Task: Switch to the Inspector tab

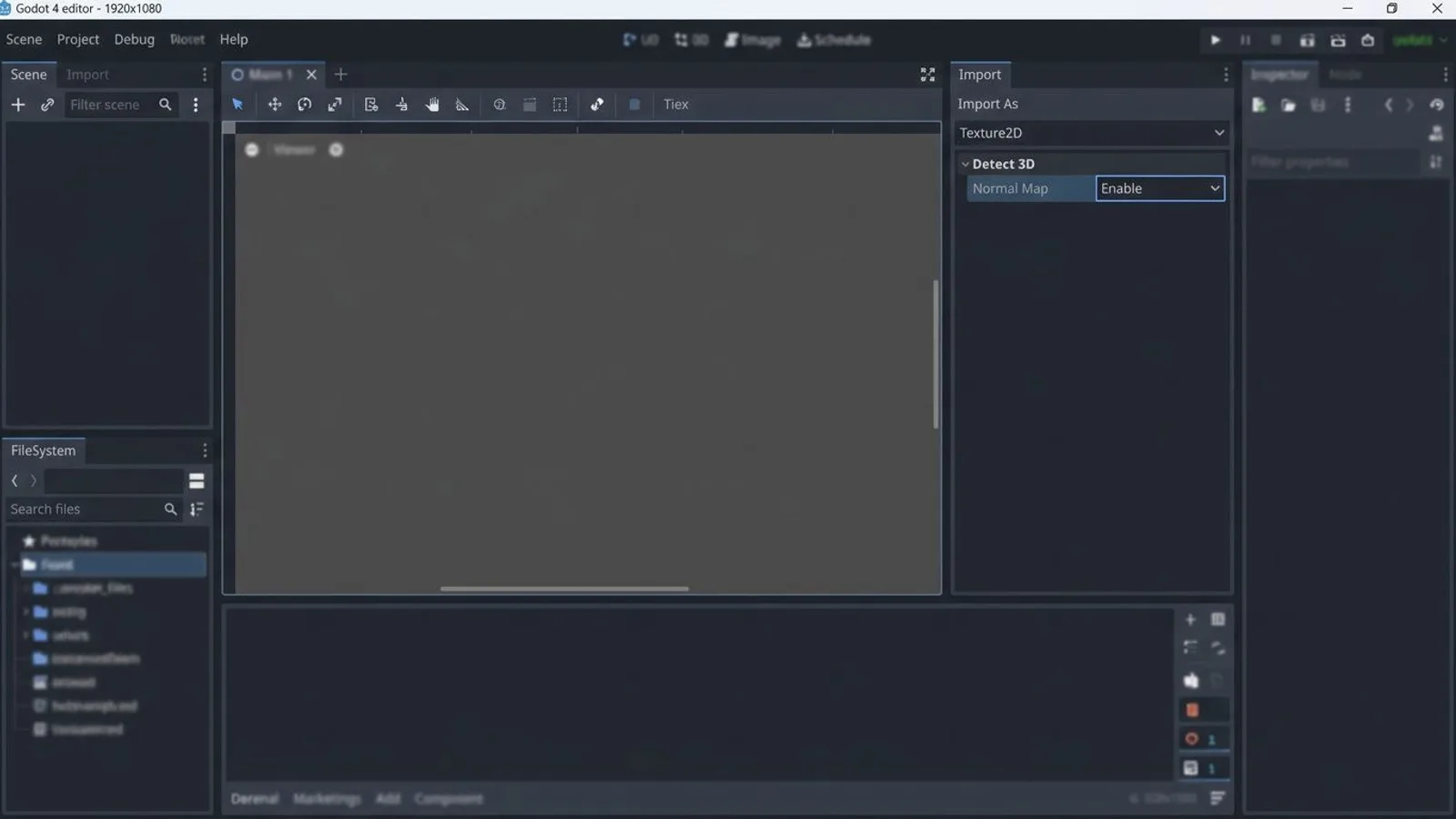Action: point(1279,75)
